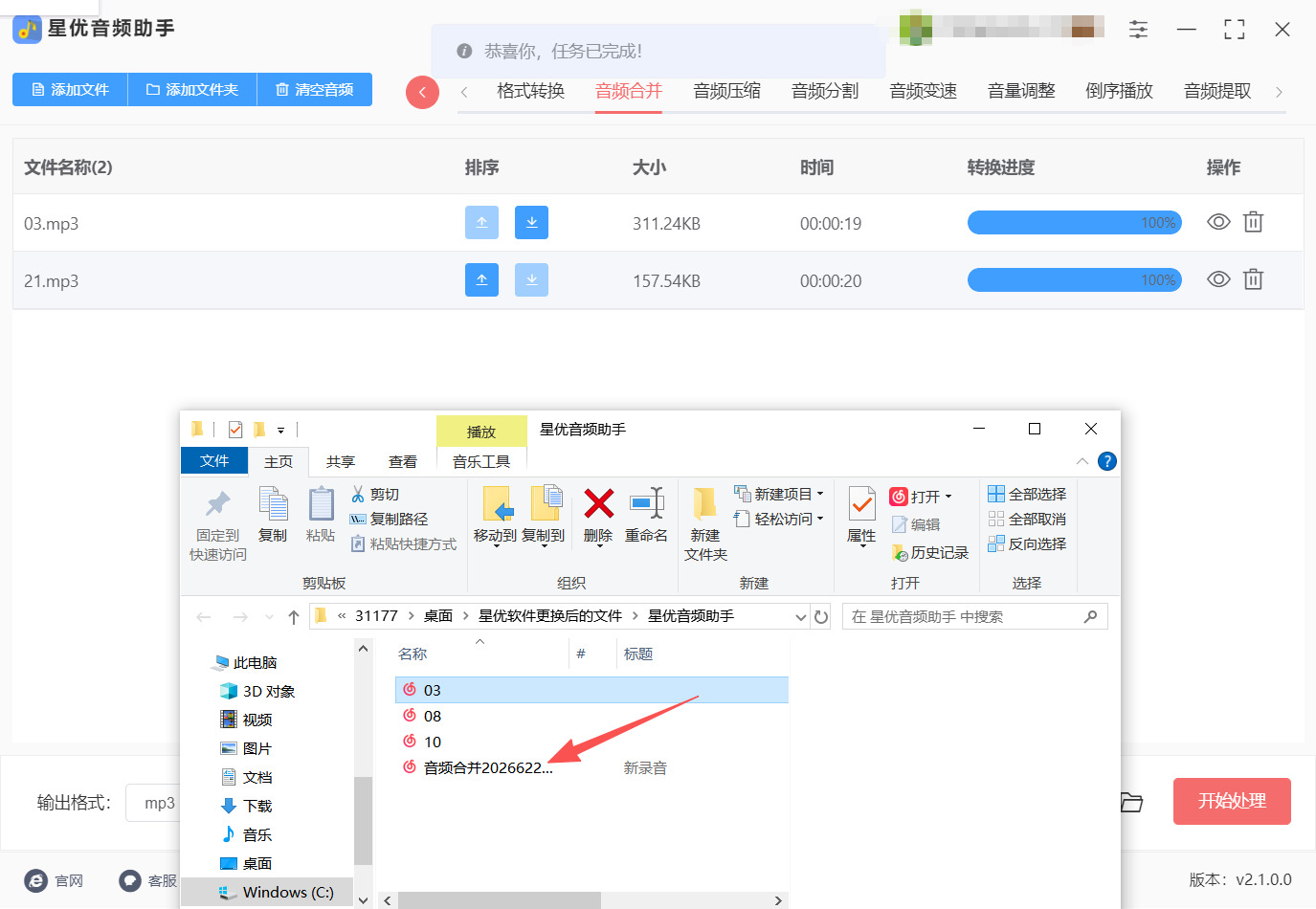Switch to 音频变速 tab
Viewport: 1316px width, 909px height.
pyautogui.click(x=923, y=91)
